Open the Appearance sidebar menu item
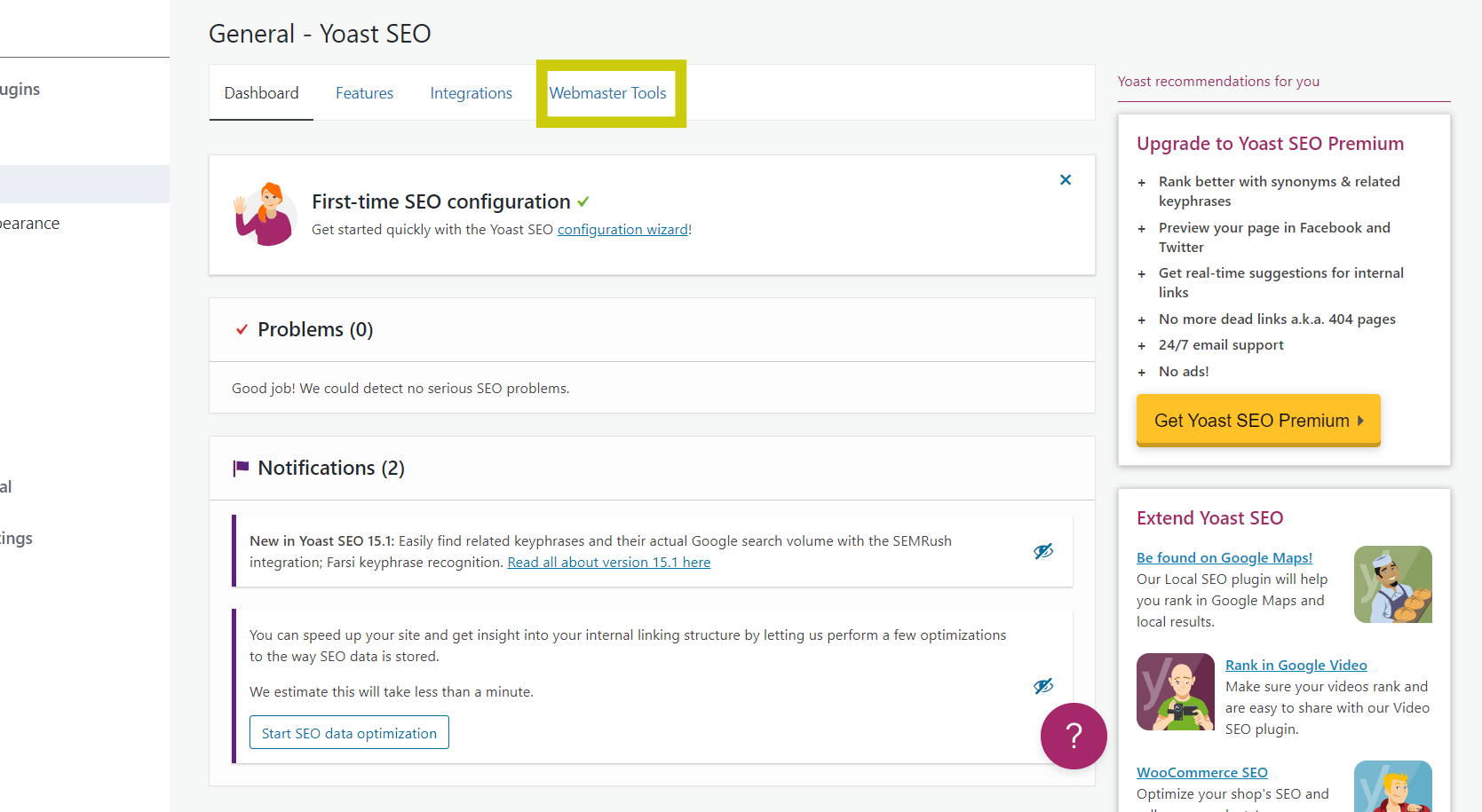1482x812 pixels. click(x=29, y=224)
